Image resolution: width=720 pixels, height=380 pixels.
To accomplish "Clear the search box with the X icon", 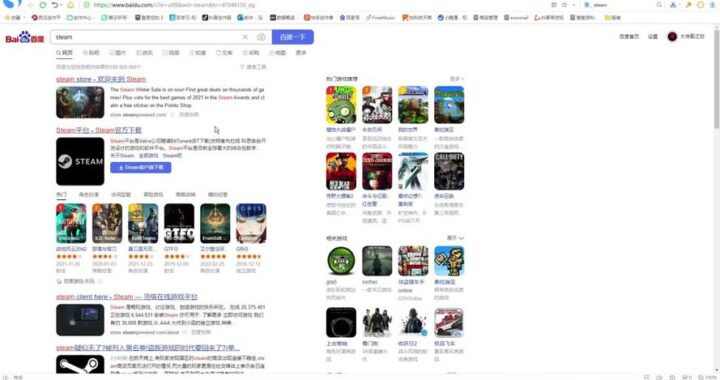I will pyautogui.click(x=245, y=37).
